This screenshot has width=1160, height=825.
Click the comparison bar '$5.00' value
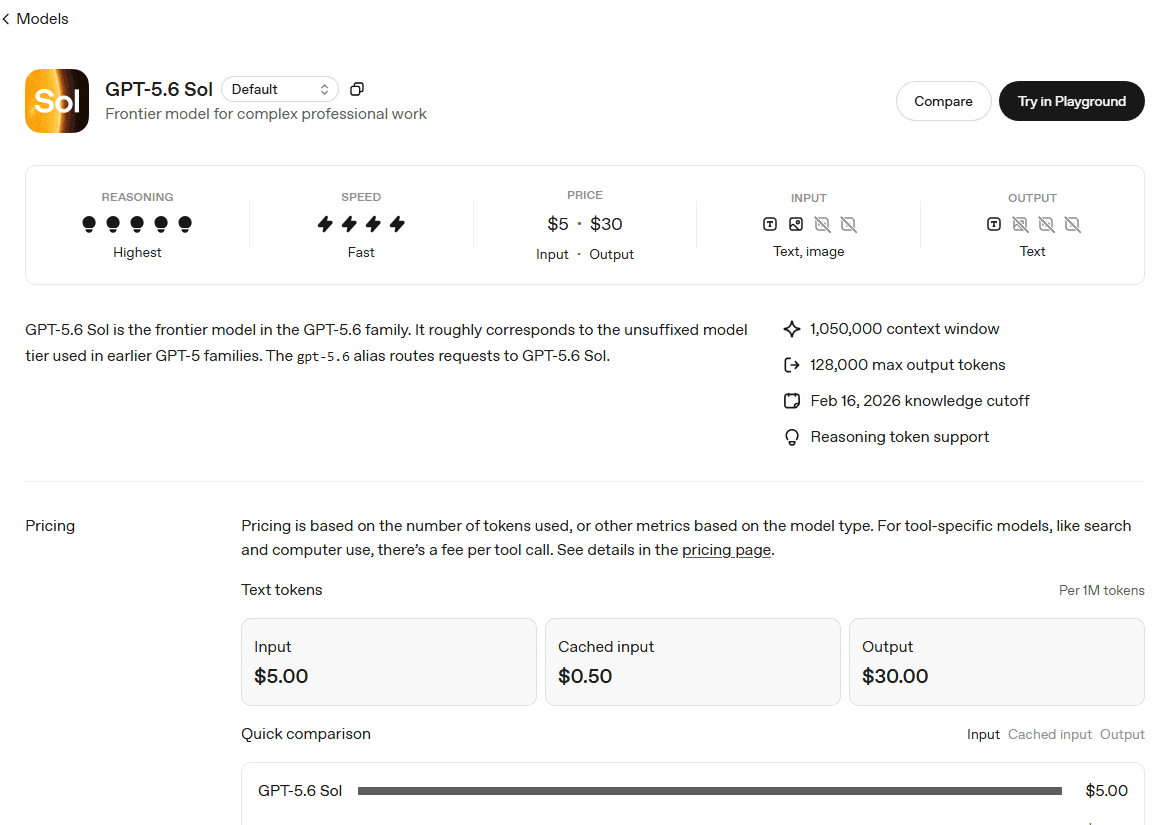click(x=1107, y=791)
